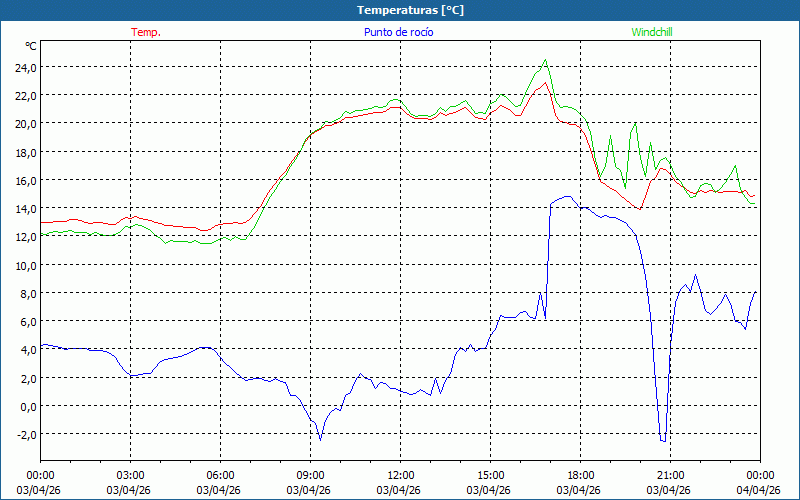Select the 03:00 time axis marker
This screenshot has width=800, height=500.
coord(130,475)
